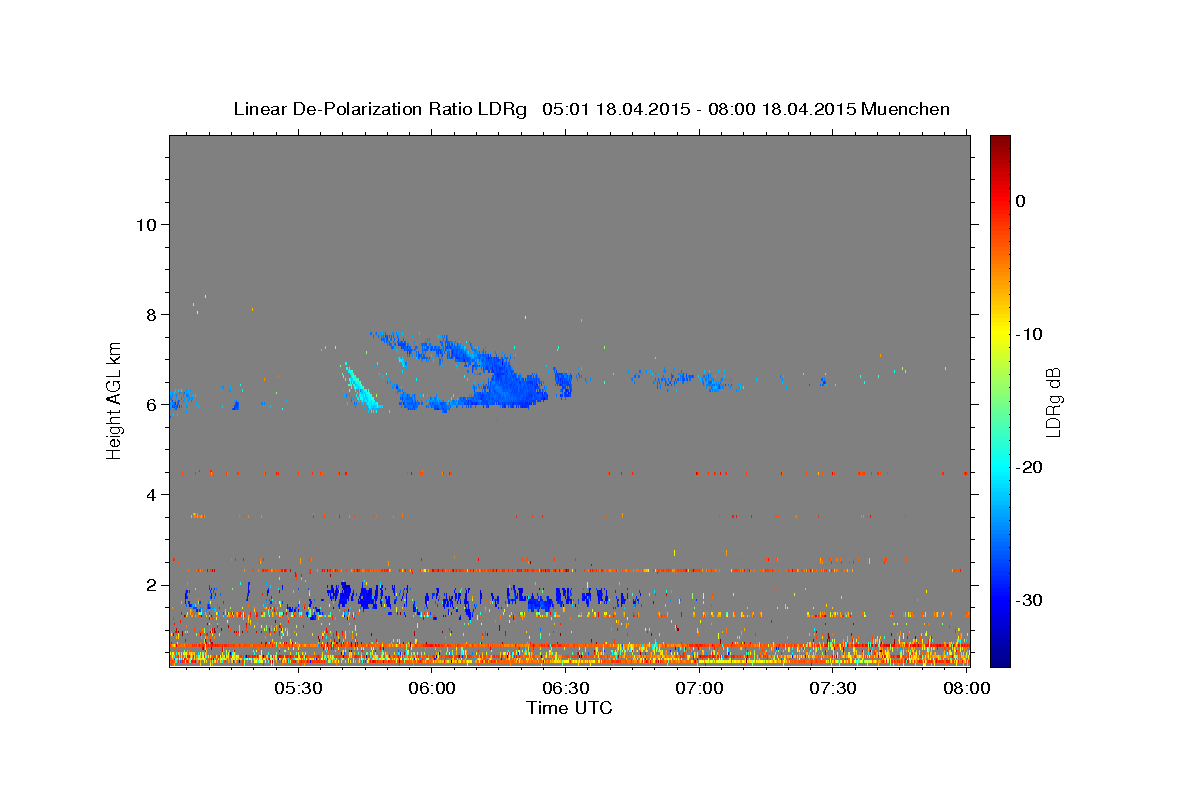Viewport: 1200px width, 800px height.
Task: Click the 'Muenchen' location label in the title
Action: tap(906, 109)
